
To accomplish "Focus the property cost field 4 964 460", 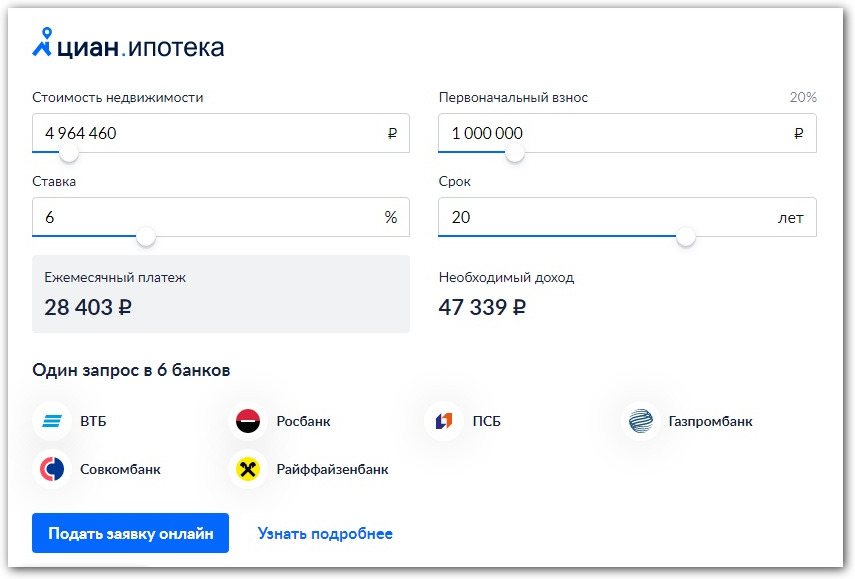I will pyautogui.click(x=221, y=133).
